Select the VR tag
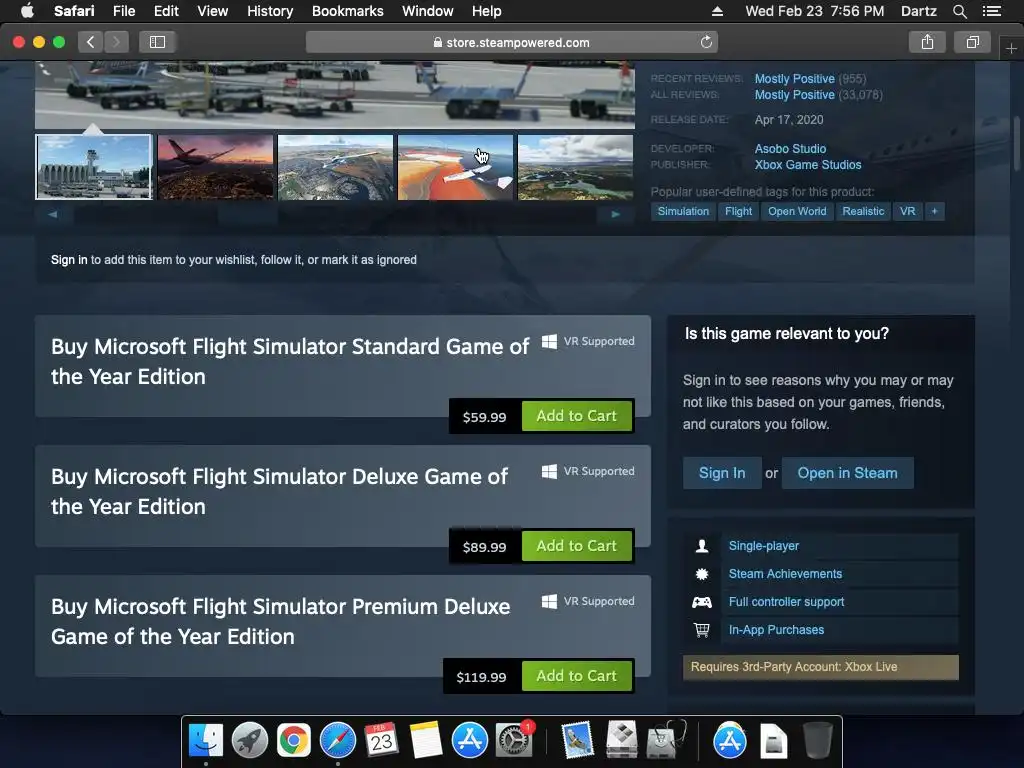 pos(908,212)
